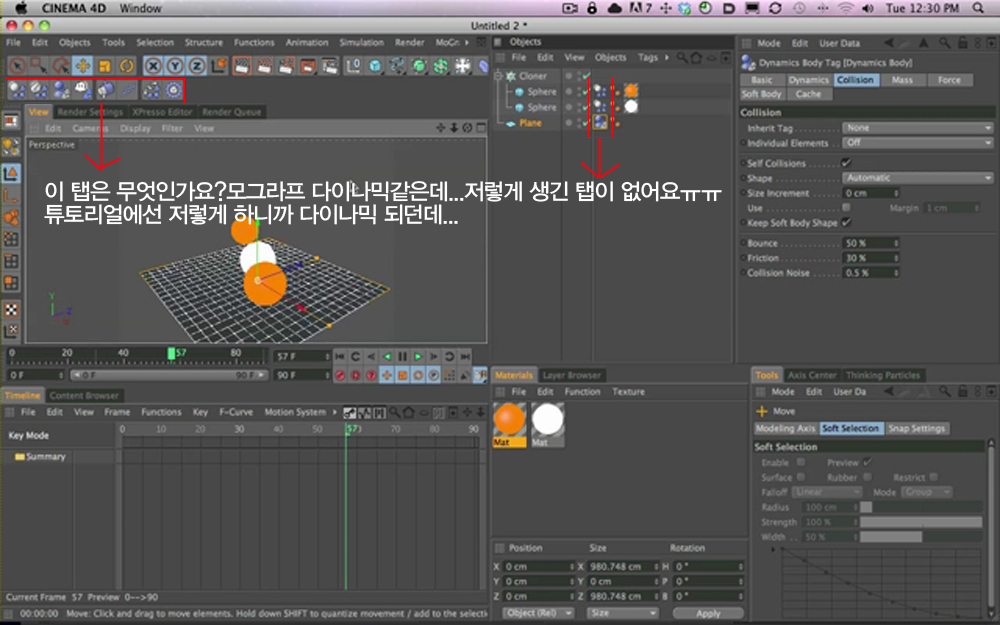Viewport: 1000px width, 625px height.
Task: Click the Soft Body dynamics icon
Action: point(39,90)
